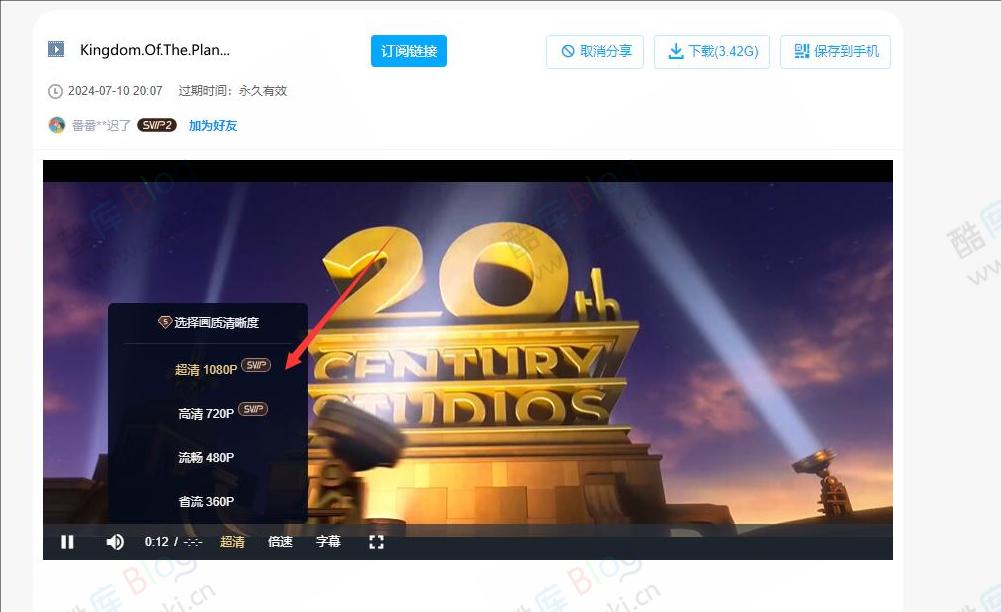Click the SVIP badge next to 1080P
Viewport: 1001px width, 612px height.
tap(256, 366)
